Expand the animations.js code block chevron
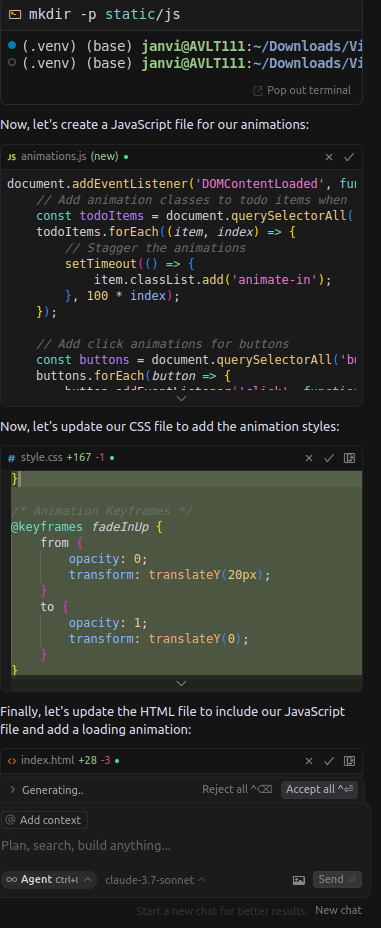Image resolution: width=381 pixels, height=928 pixels. [x=182, y=398]
